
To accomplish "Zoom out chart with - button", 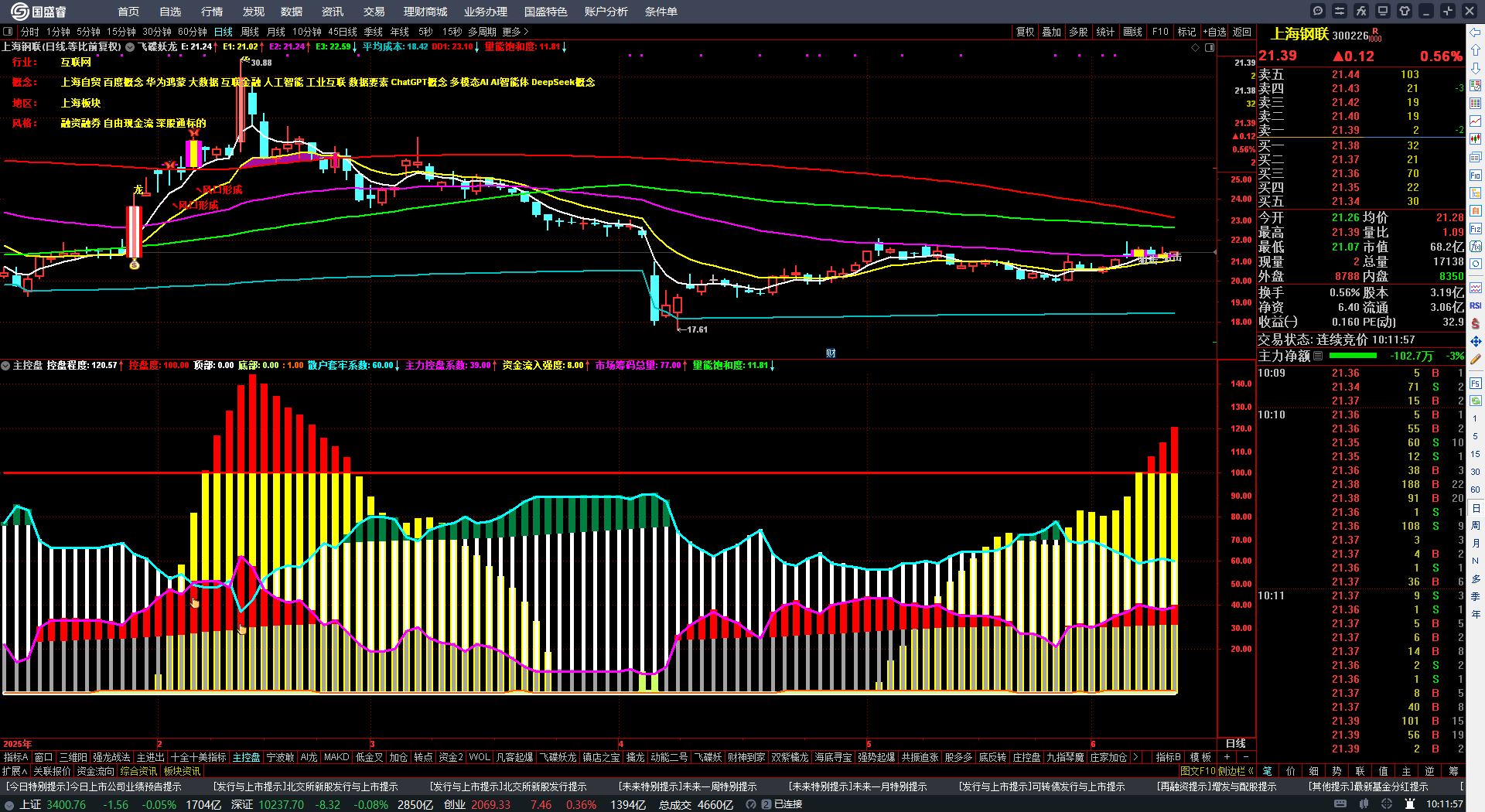I will coord(1245,757).
